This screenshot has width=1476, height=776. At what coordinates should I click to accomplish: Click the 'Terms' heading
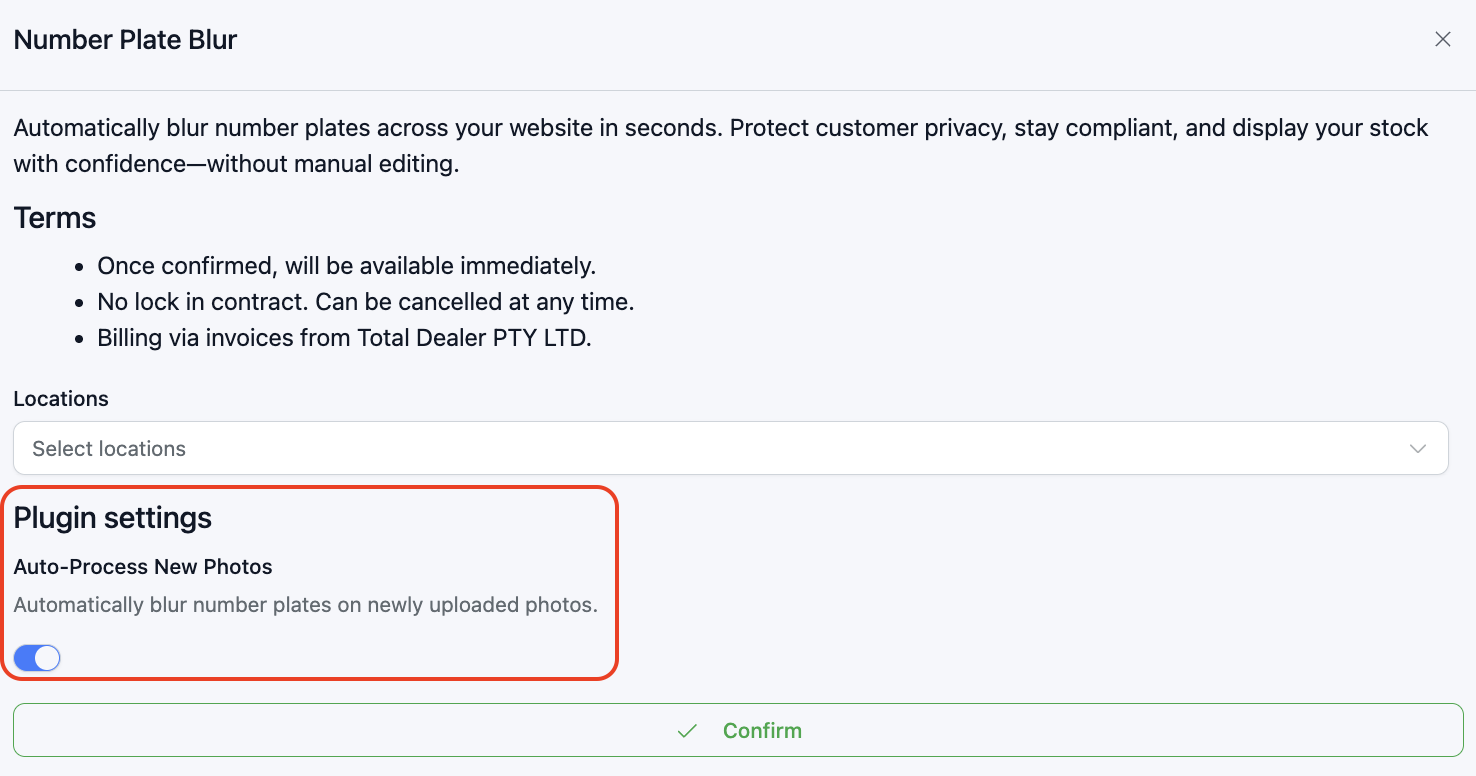coord(55,218)
